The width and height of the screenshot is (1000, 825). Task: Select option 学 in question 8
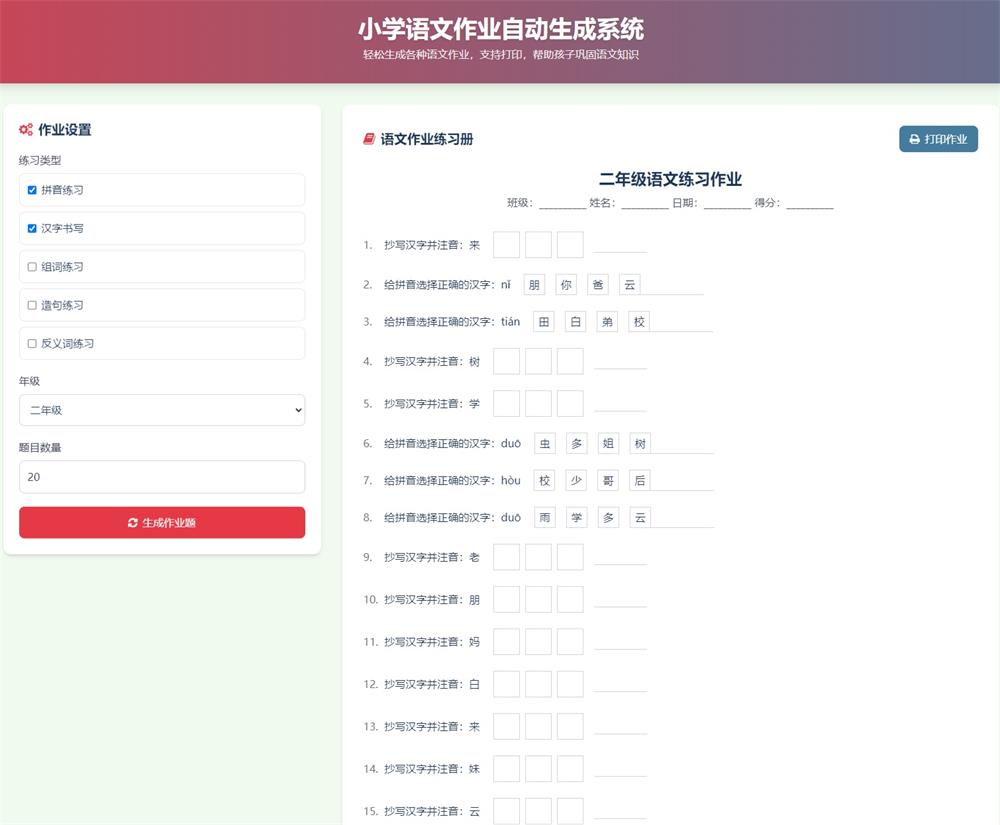[577, 518]
